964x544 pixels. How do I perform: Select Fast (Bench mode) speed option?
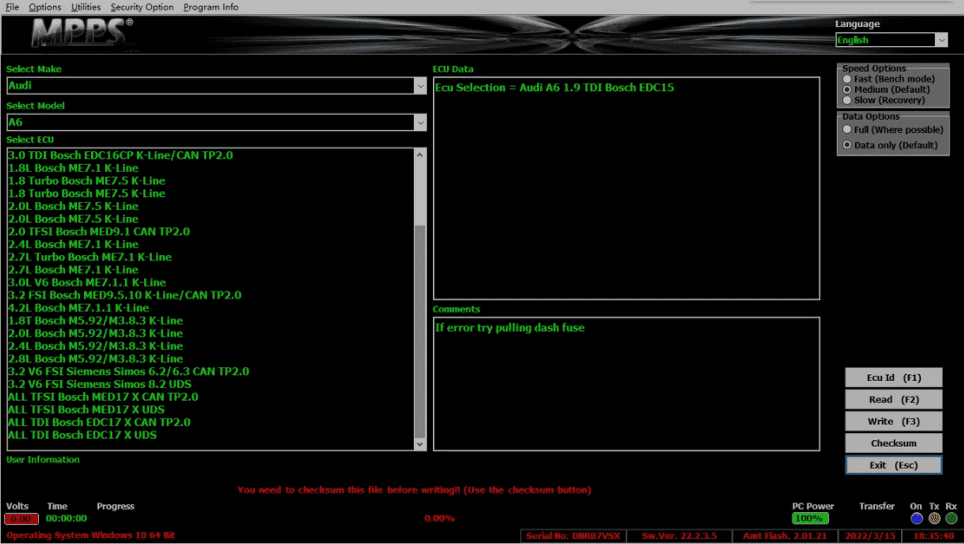pos(848,79)
